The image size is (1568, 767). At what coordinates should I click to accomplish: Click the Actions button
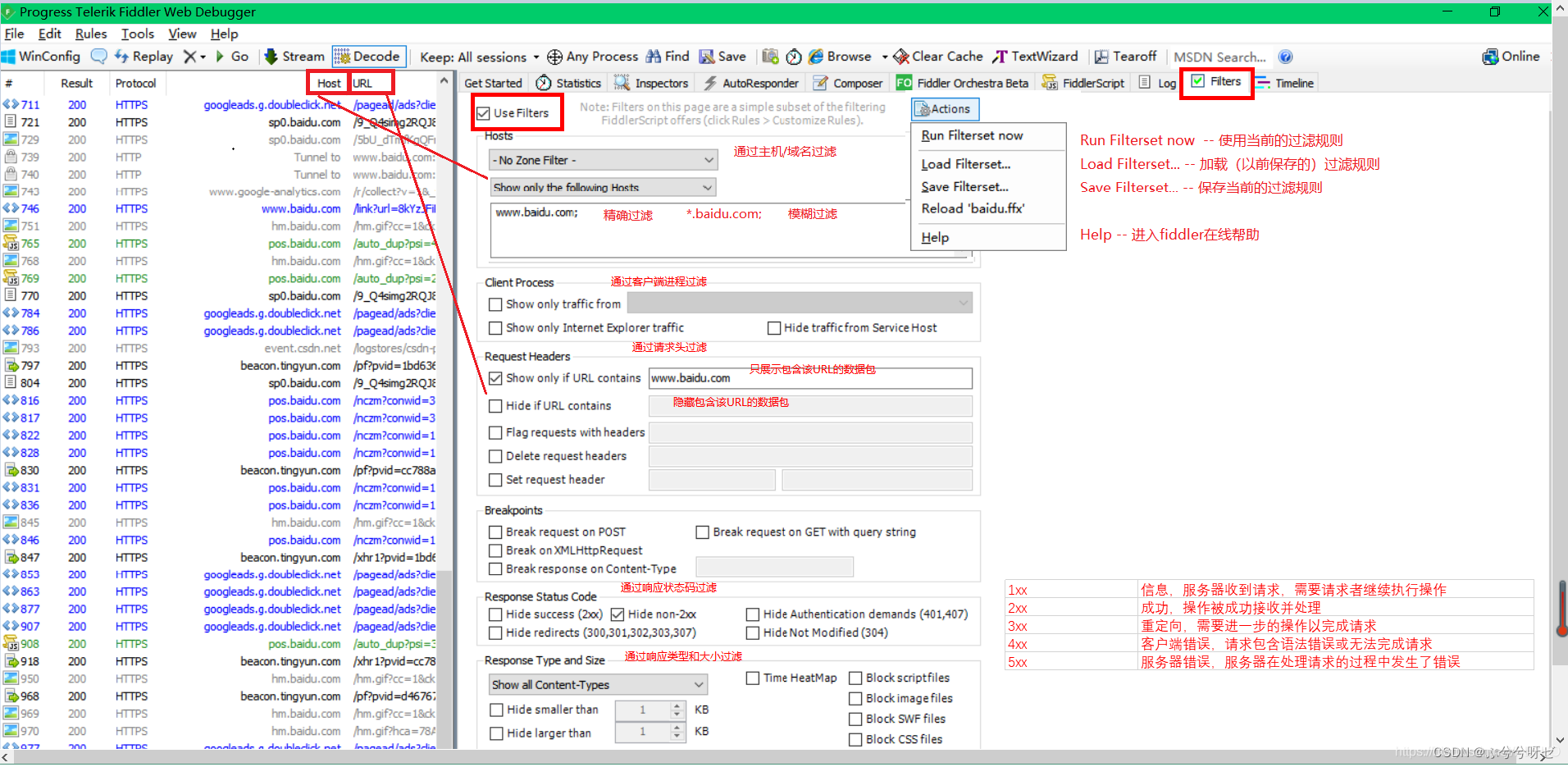click(944, 108)
